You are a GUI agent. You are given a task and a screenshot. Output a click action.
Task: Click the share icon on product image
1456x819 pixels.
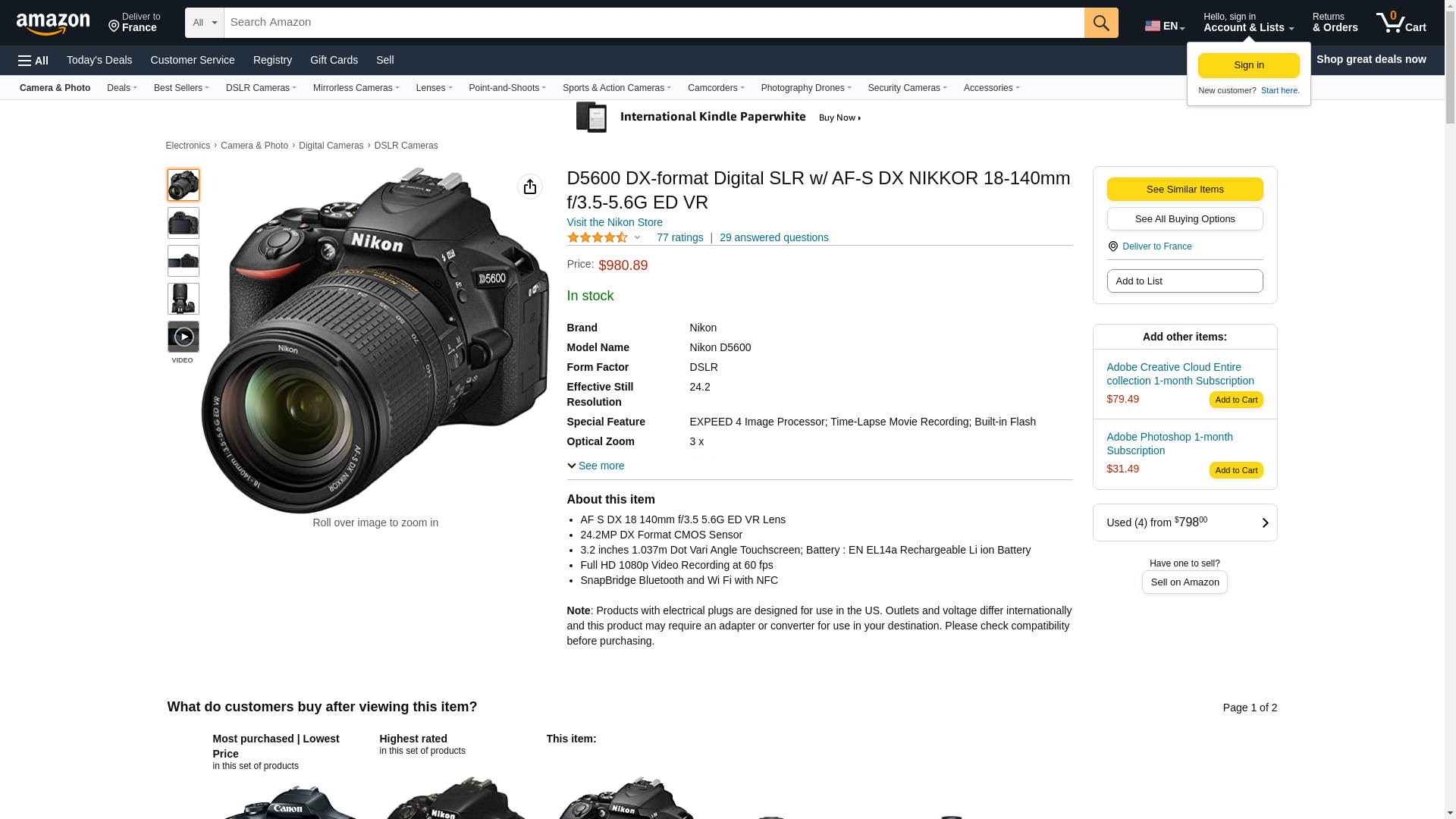point(529,187)
